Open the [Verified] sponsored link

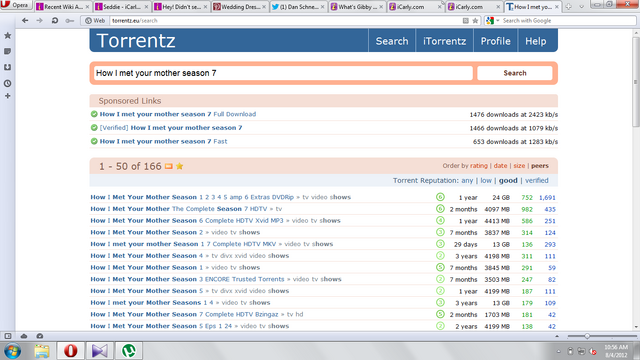click(171, 128)
